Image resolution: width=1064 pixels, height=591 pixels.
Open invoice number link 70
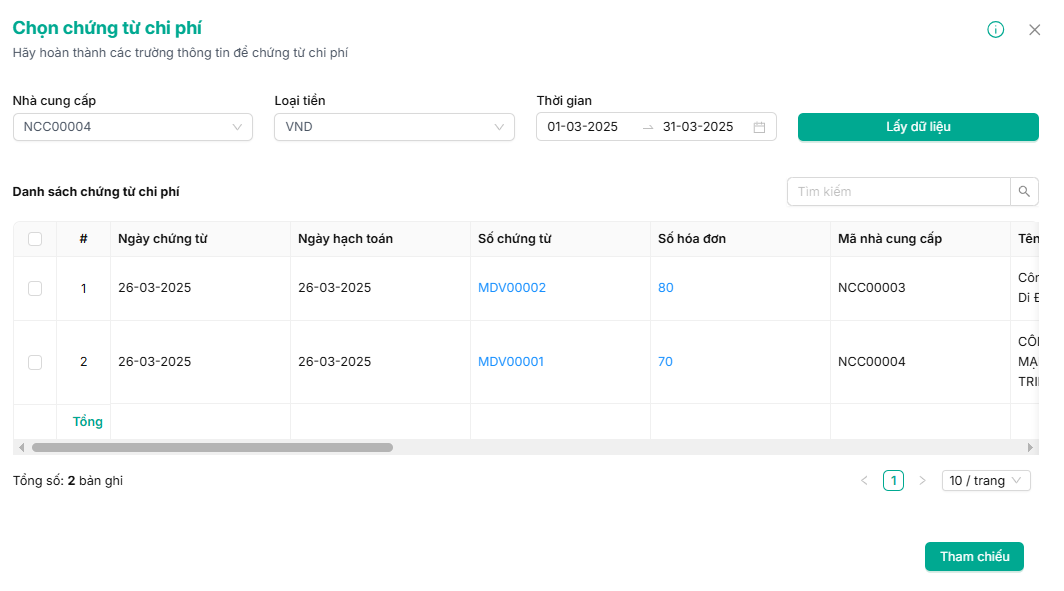(665, 362)
